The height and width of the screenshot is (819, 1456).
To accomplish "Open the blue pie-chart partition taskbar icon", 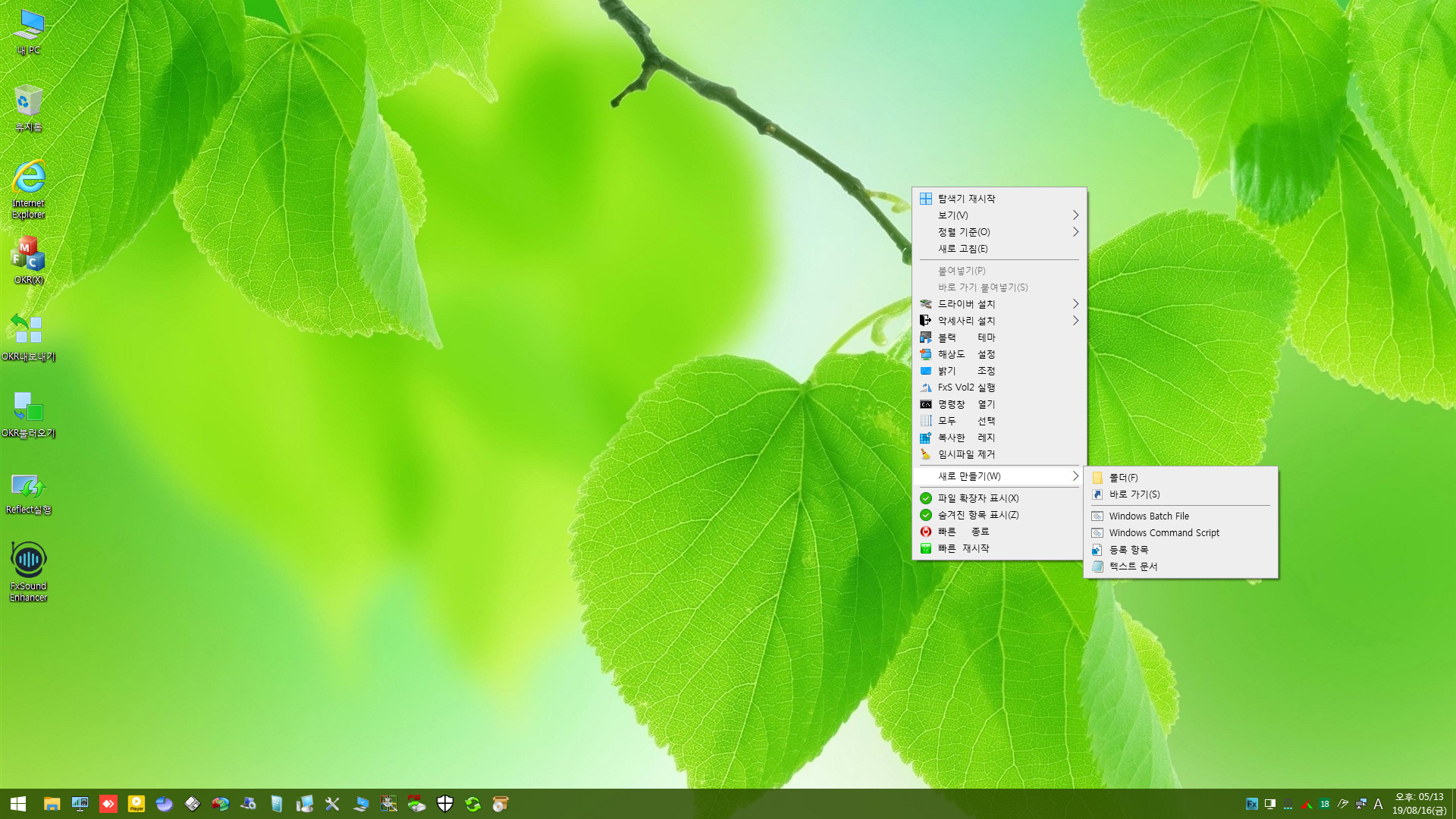I will (165, 804).
